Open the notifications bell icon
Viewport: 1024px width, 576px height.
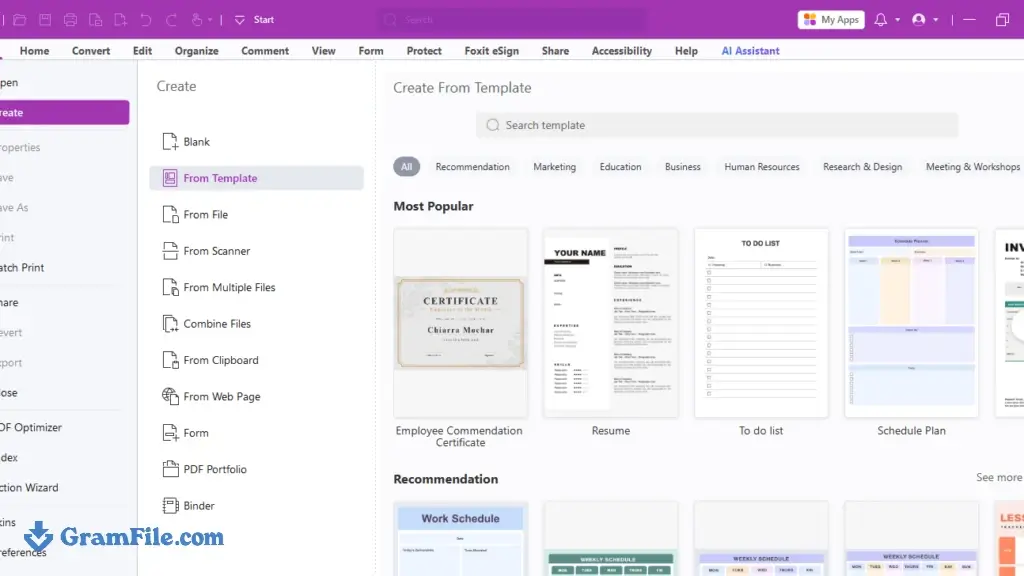click(x=880, y=20)
